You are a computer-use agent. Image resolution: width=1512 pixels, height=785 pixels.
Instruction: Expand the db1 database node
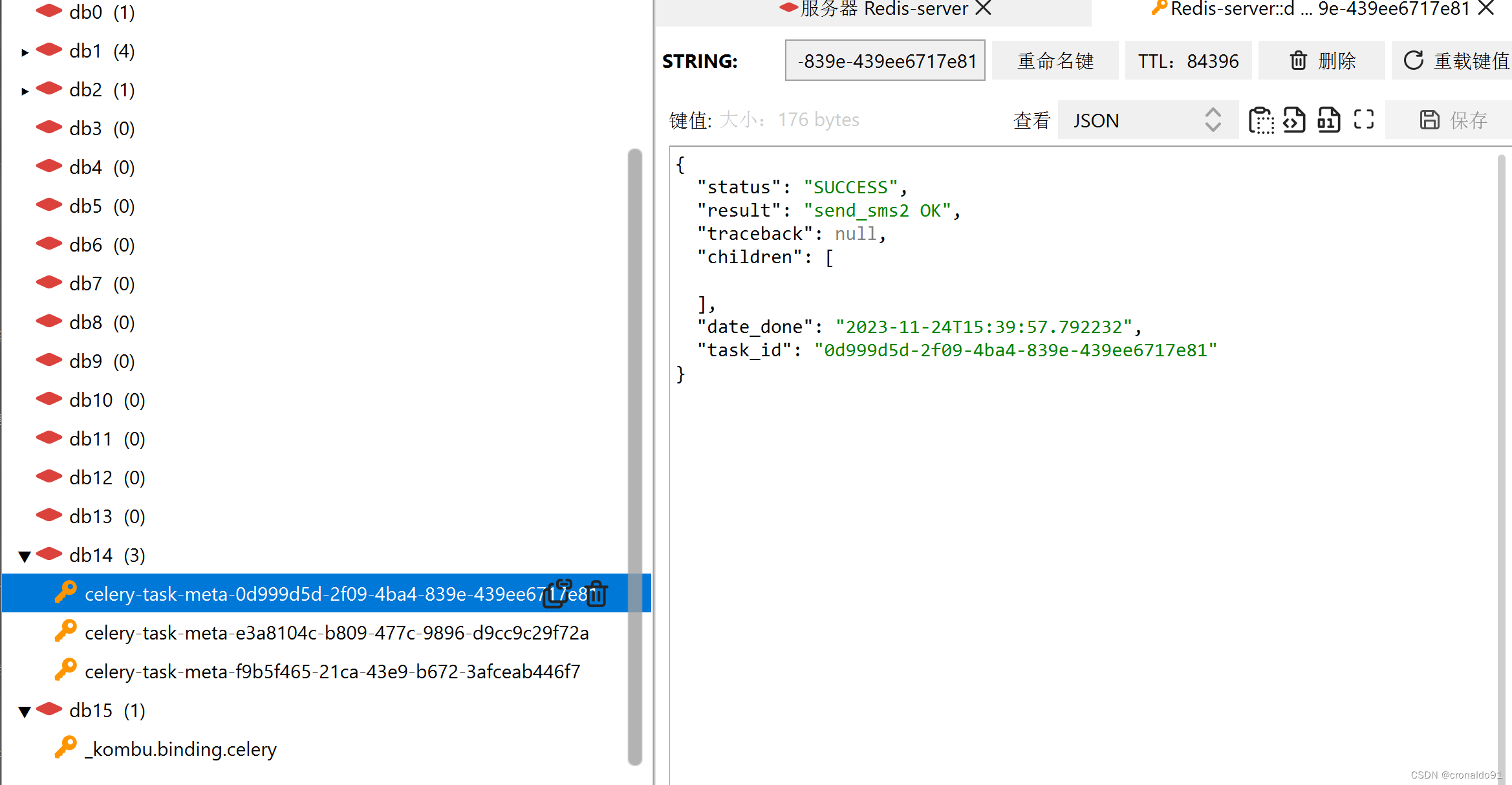point(25,52)
